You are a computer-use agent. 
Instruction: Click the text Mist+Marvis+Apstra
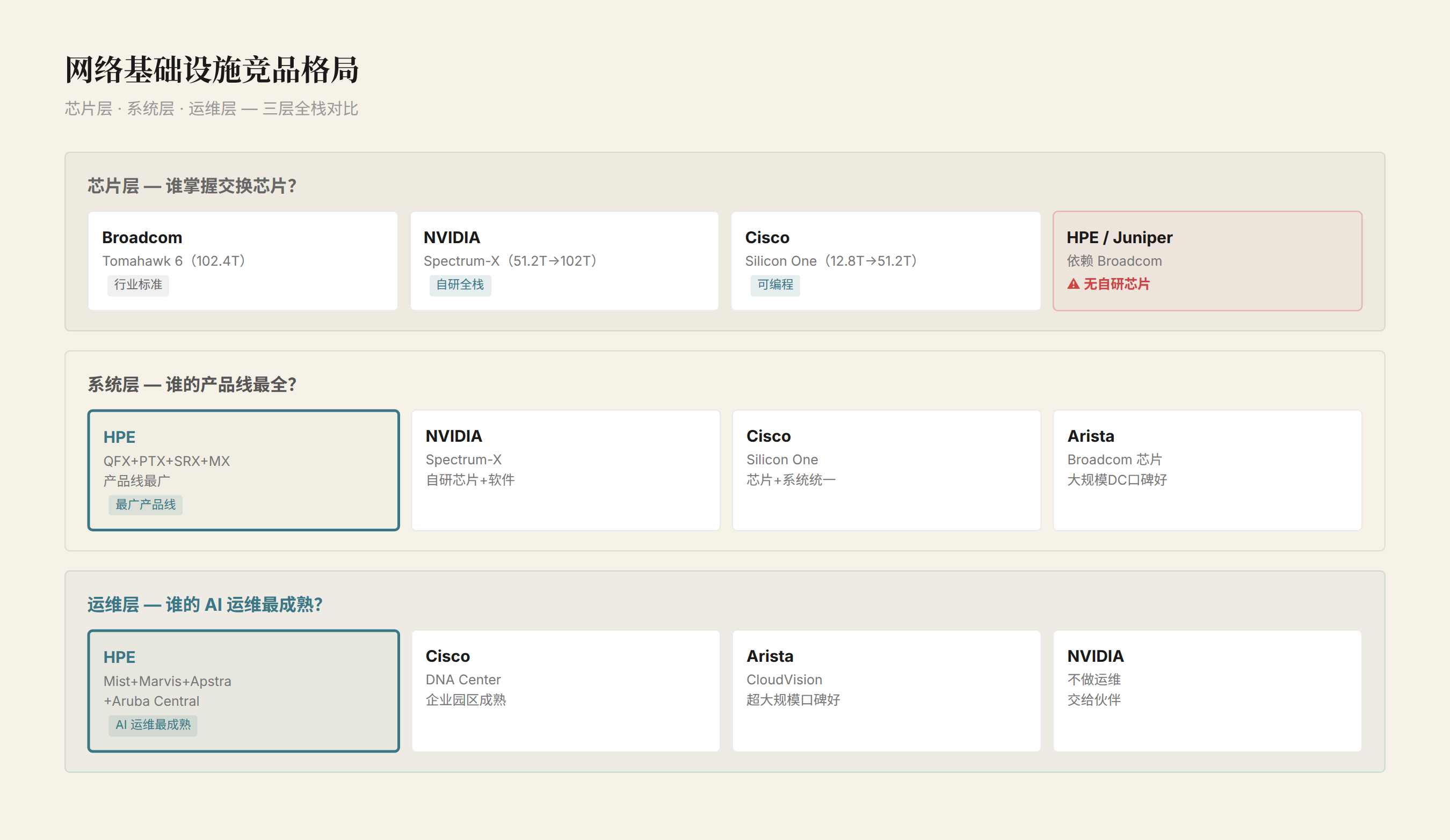tap(167, 681)
